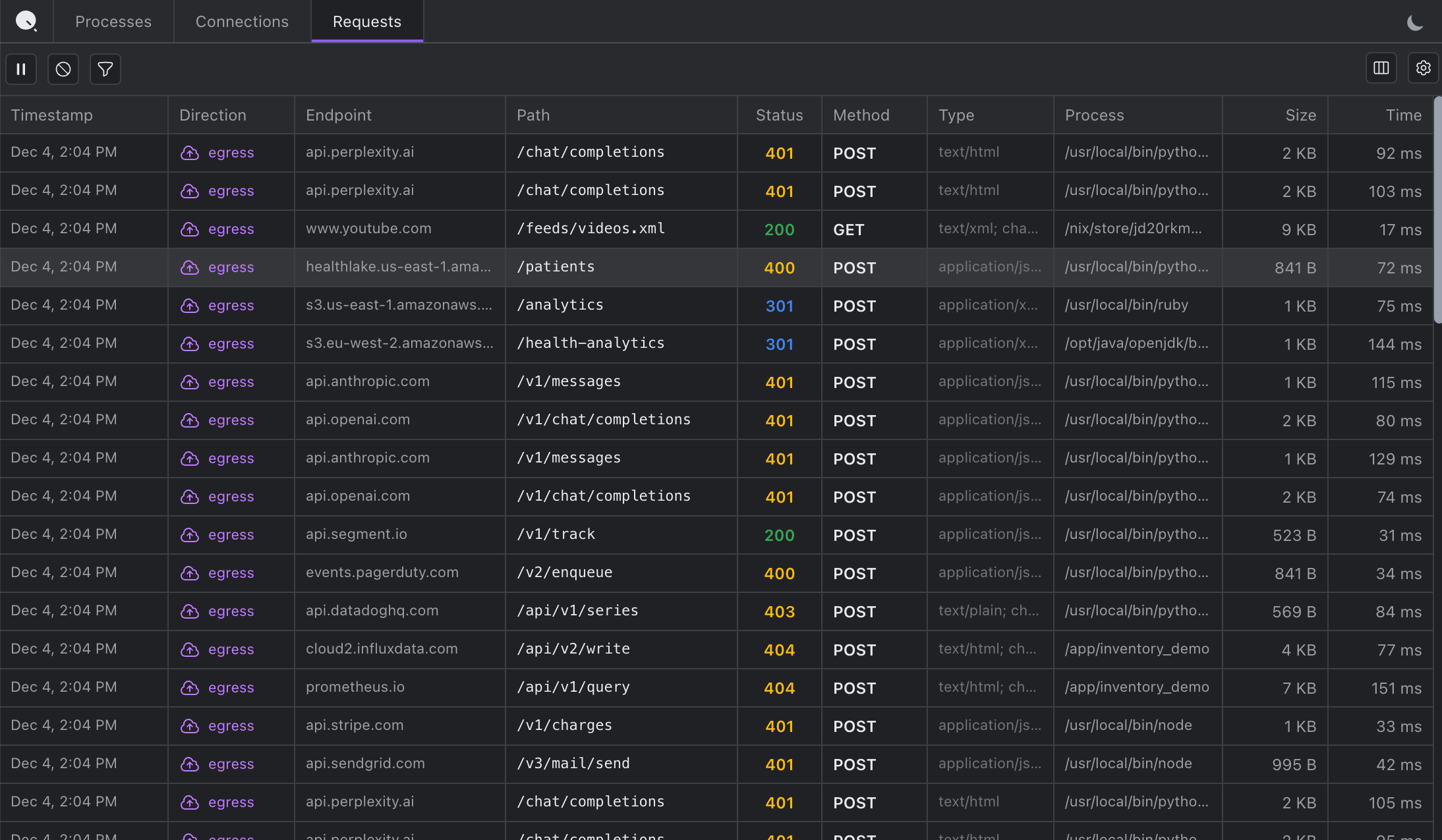The height and width of the screenshot is (840, 1442).
Task: Clear the request list
Action: point(63,69)
